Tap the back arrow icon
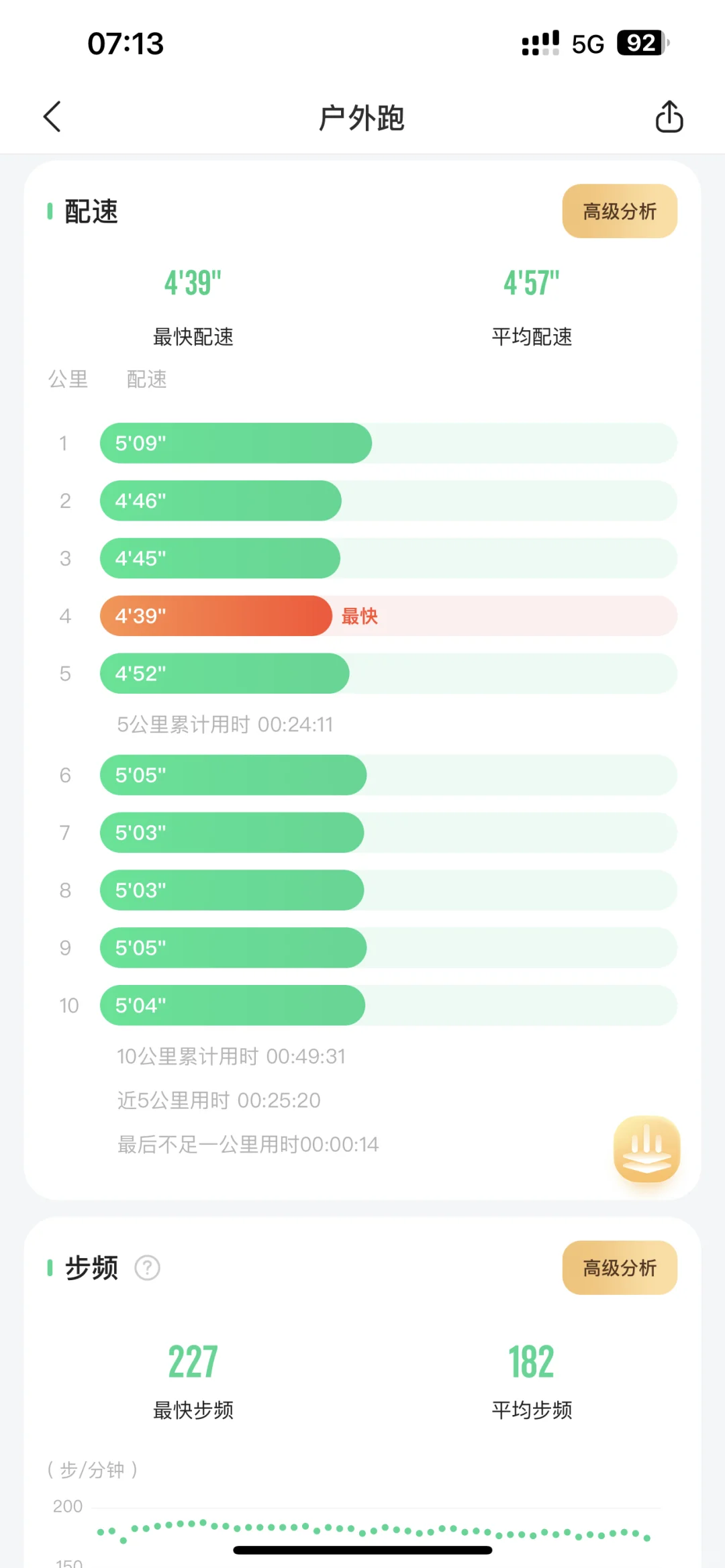Screen dimensions: 725x1568 [52, 117]
